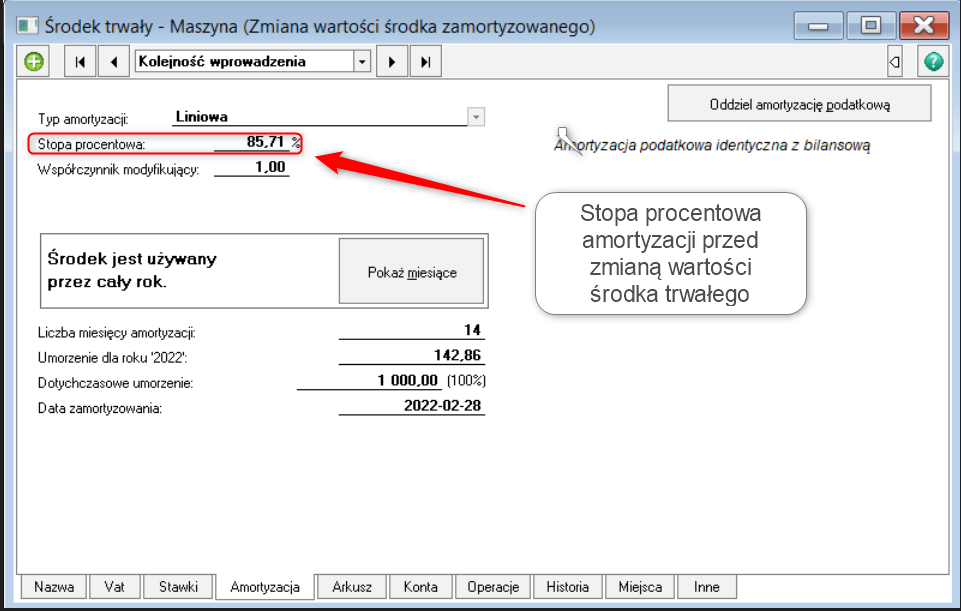Click the Stopa procentowa 85,71 field

pyautogui.click(x=251, y=142)
